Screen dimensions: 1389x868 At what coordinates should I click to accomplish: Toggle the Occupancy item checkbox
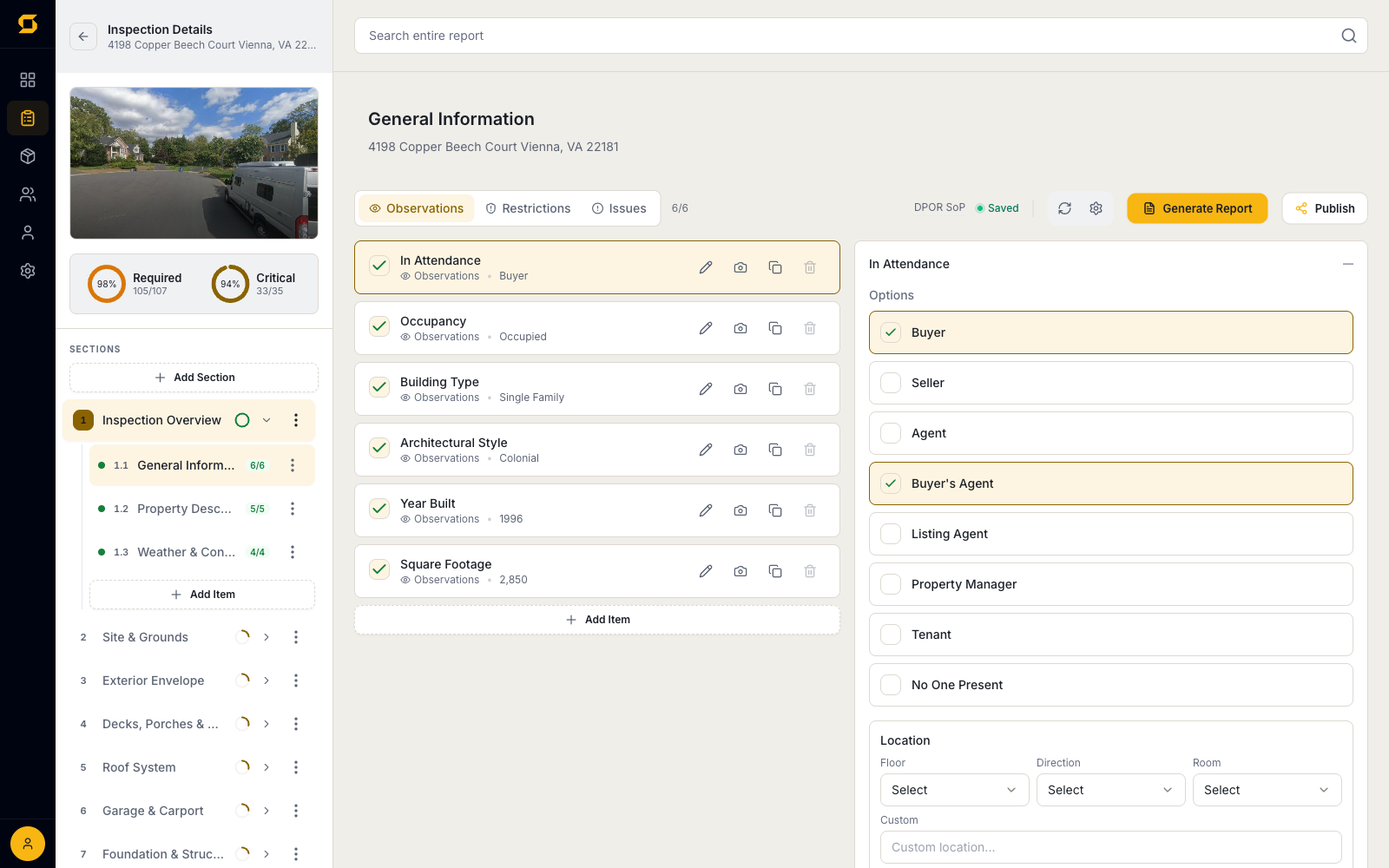[x=379, y=326]
